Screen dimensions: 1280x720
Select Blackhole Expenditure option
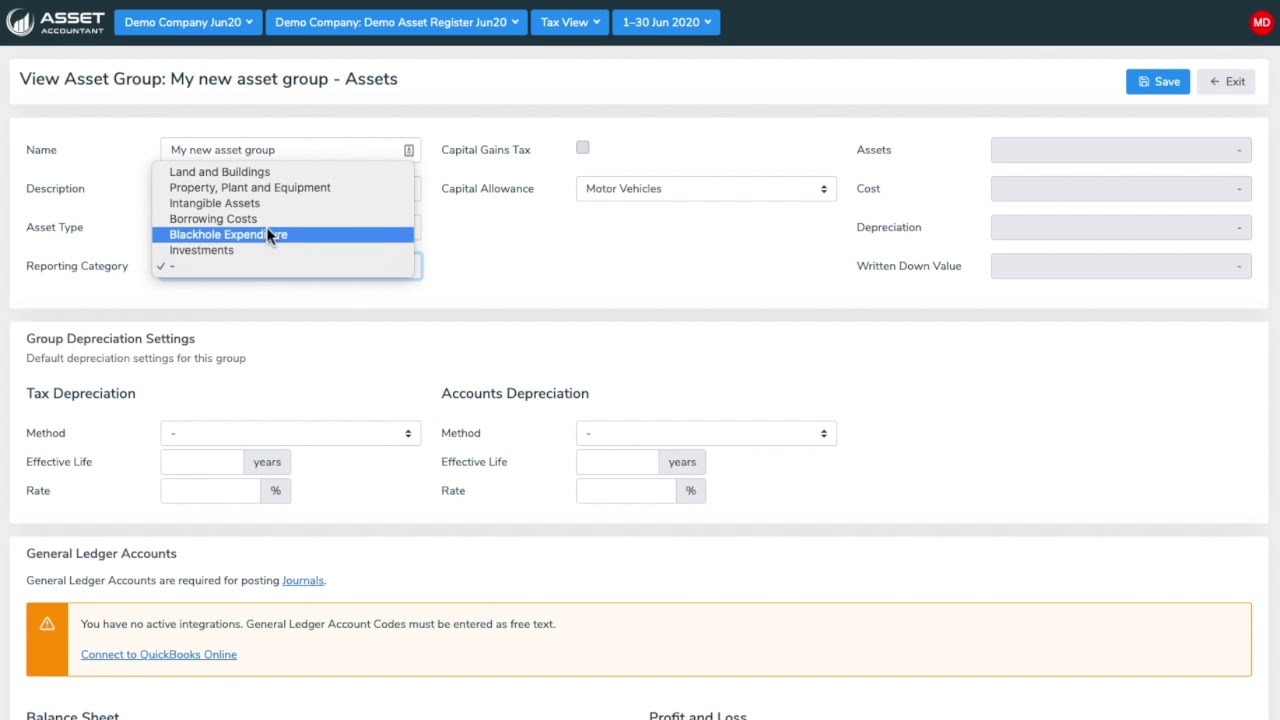pos(283,235)
